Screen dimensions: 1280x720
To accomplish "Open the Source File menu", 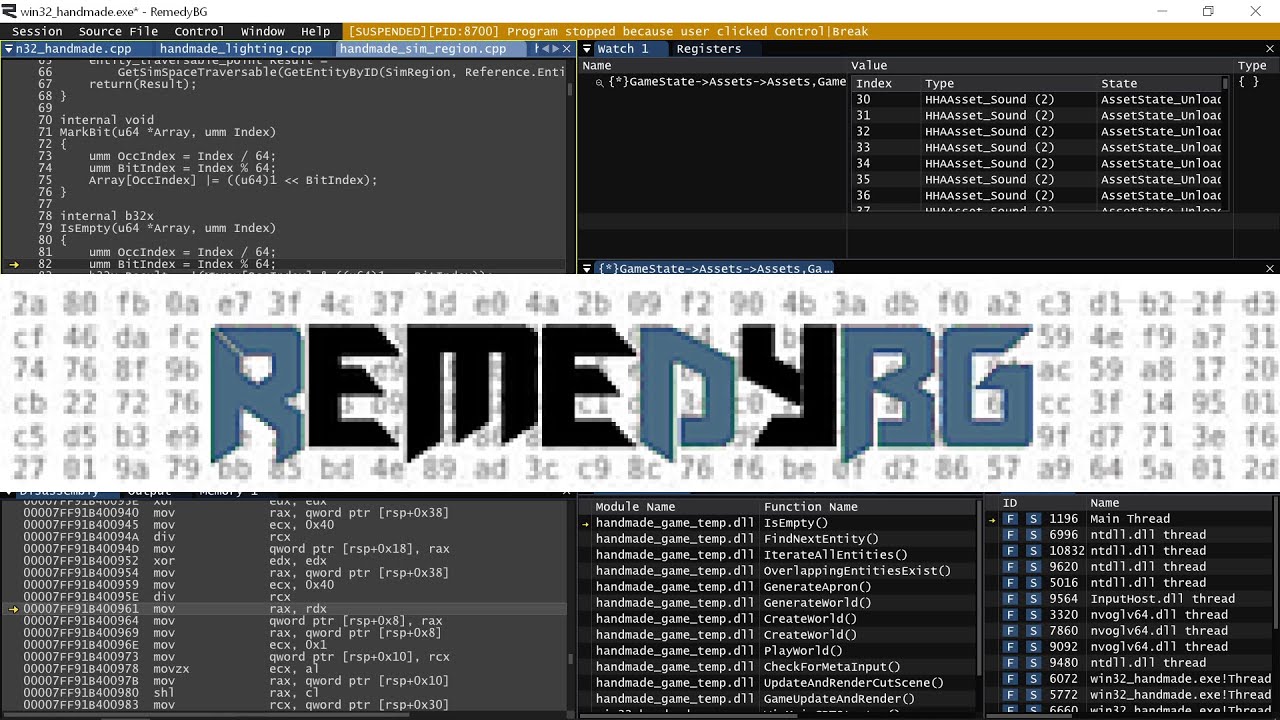I will click(x=118, y=31).
